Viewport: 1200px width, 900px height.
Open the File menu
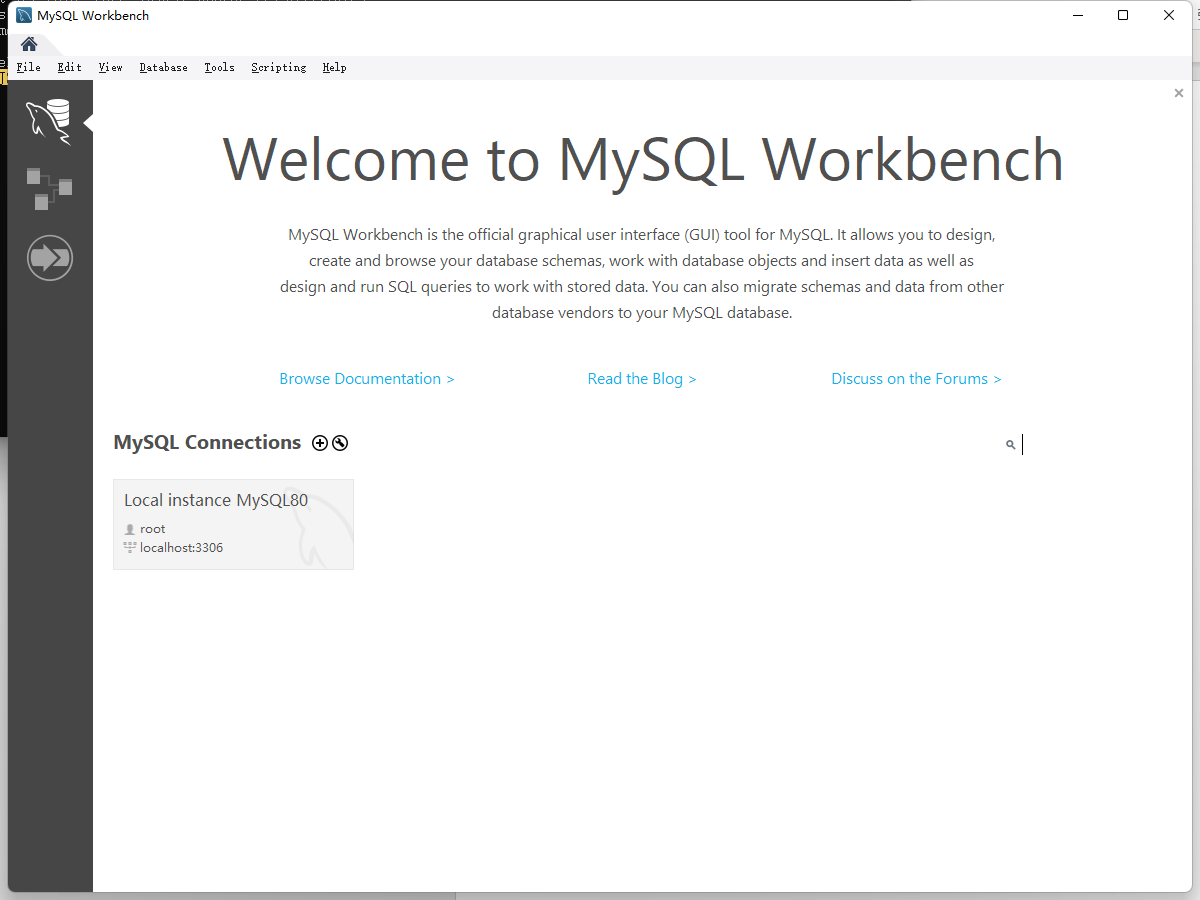29,67
